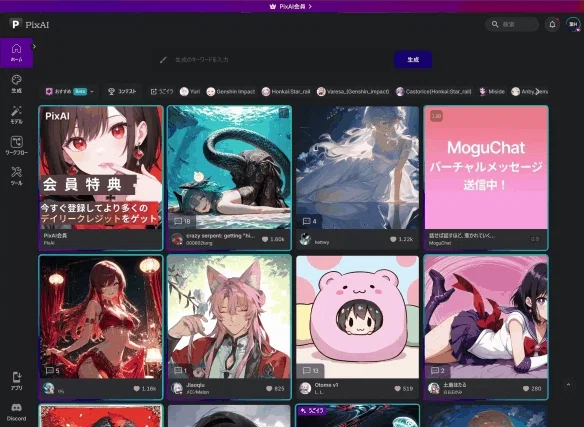The height and width of the screenshot is (427, 584).
Task: Select the Varesa (Genshin_impact) tag
Action: click(x=353, y=92)
